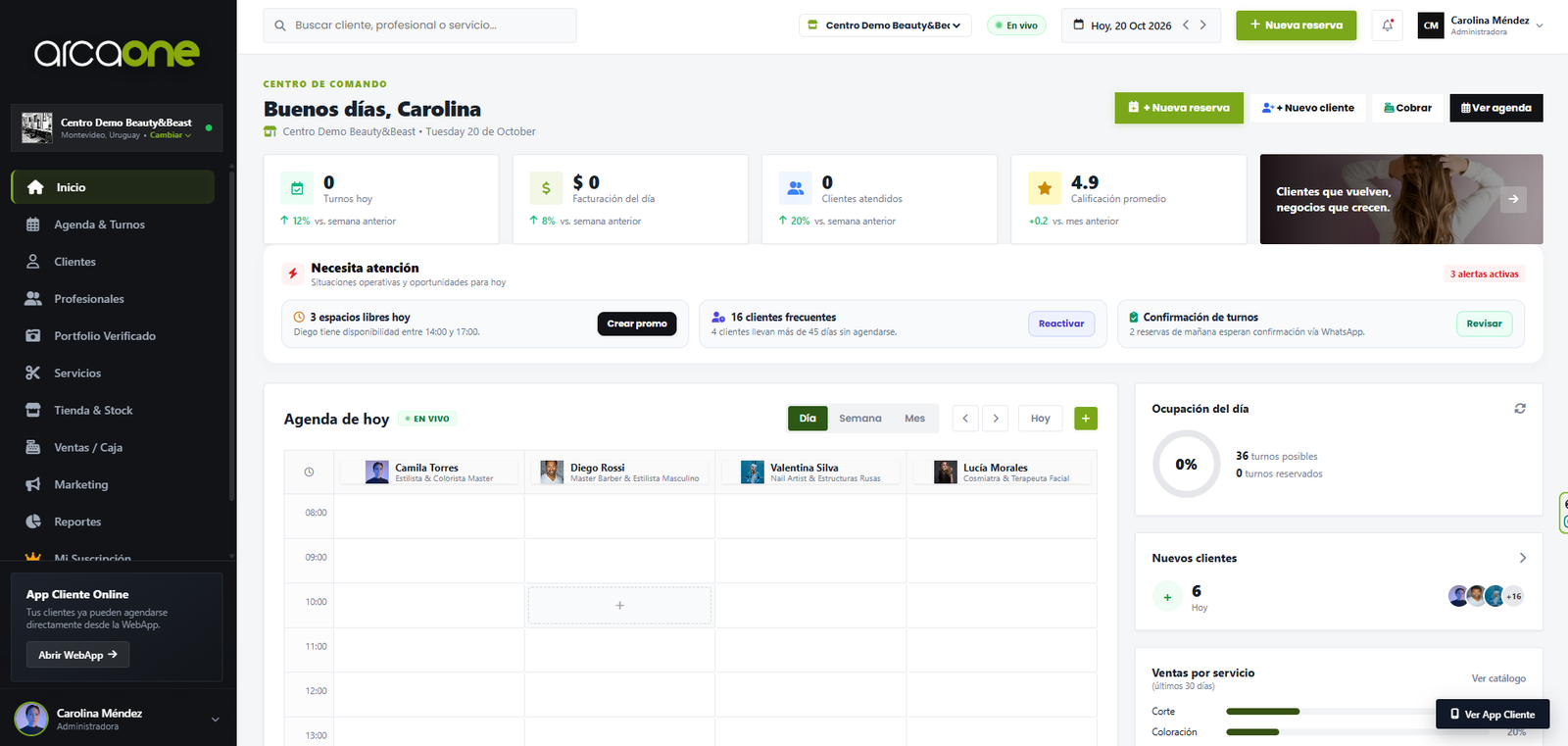Go to previous day in agenda

click(x=965, y=419)
